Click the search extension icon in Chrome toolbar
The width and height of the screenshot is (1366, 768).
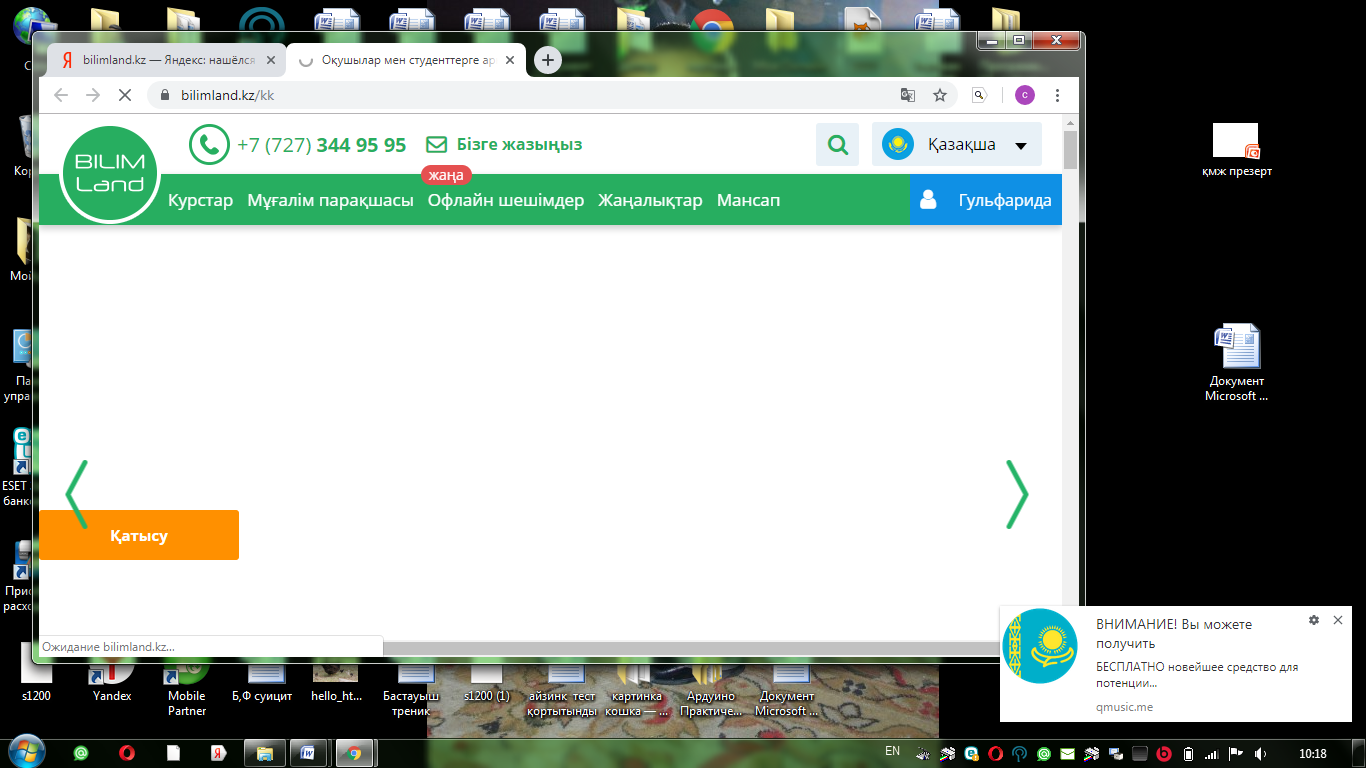click(980, 95)
